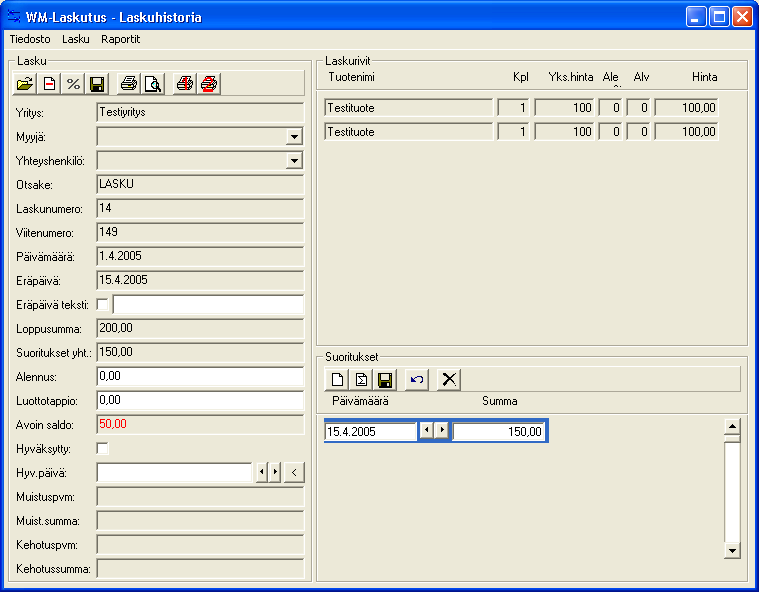759x592 pixels.
Task: Click the Suoritukset scrollbar up arrow
Action: (732, 426)
